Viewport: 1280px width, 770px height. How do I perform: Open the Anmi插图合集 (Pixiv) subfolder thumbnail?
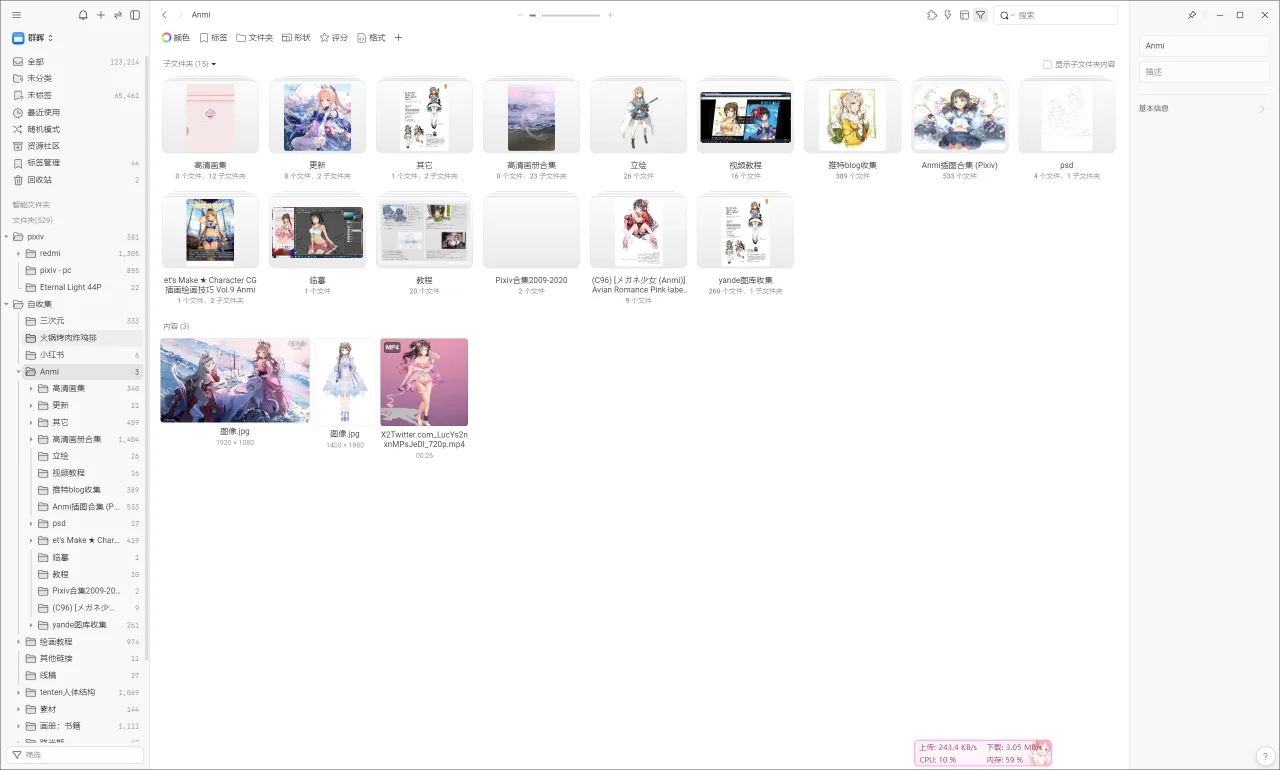[960, 118]
